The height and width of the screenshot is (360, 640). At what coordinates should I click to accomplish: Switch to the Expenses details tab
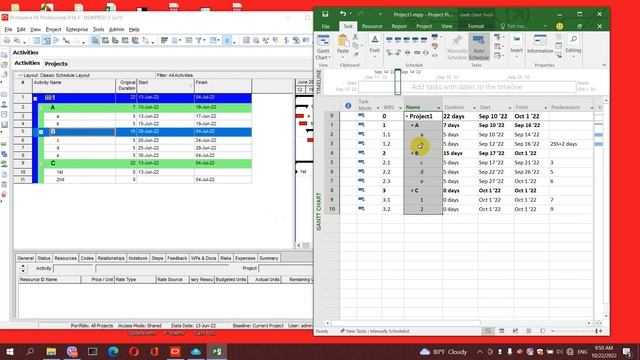[245, 258]
